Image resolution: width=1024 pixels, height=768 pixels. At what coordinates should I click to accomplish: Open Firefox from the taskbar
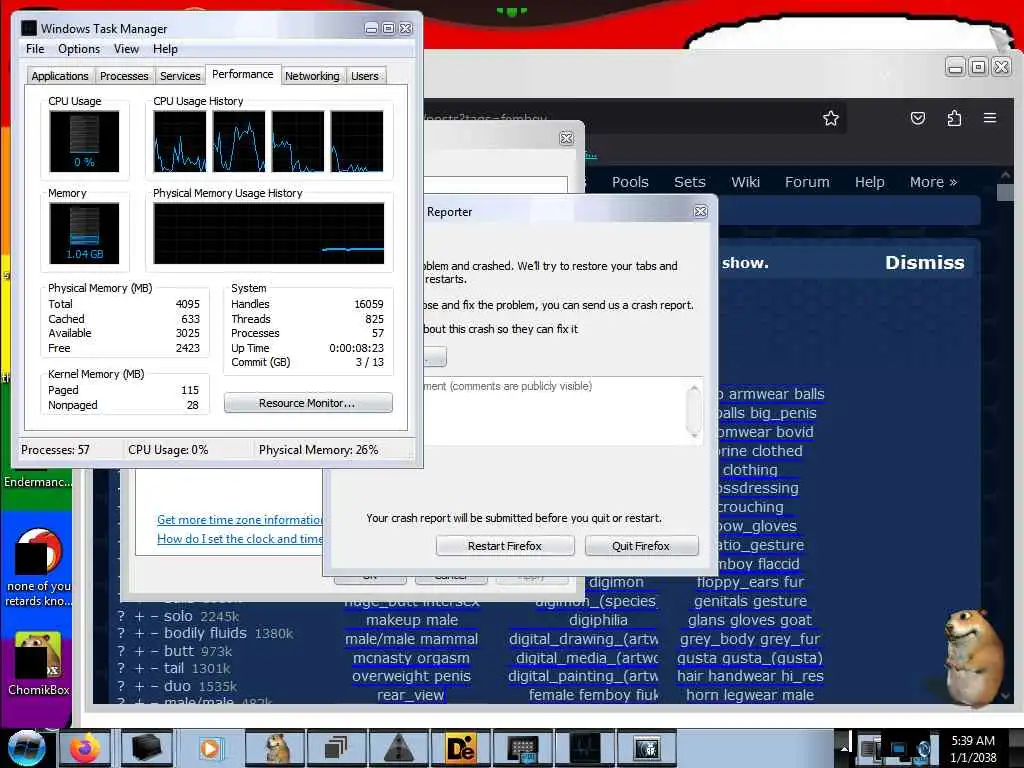(x=84, y=748)
